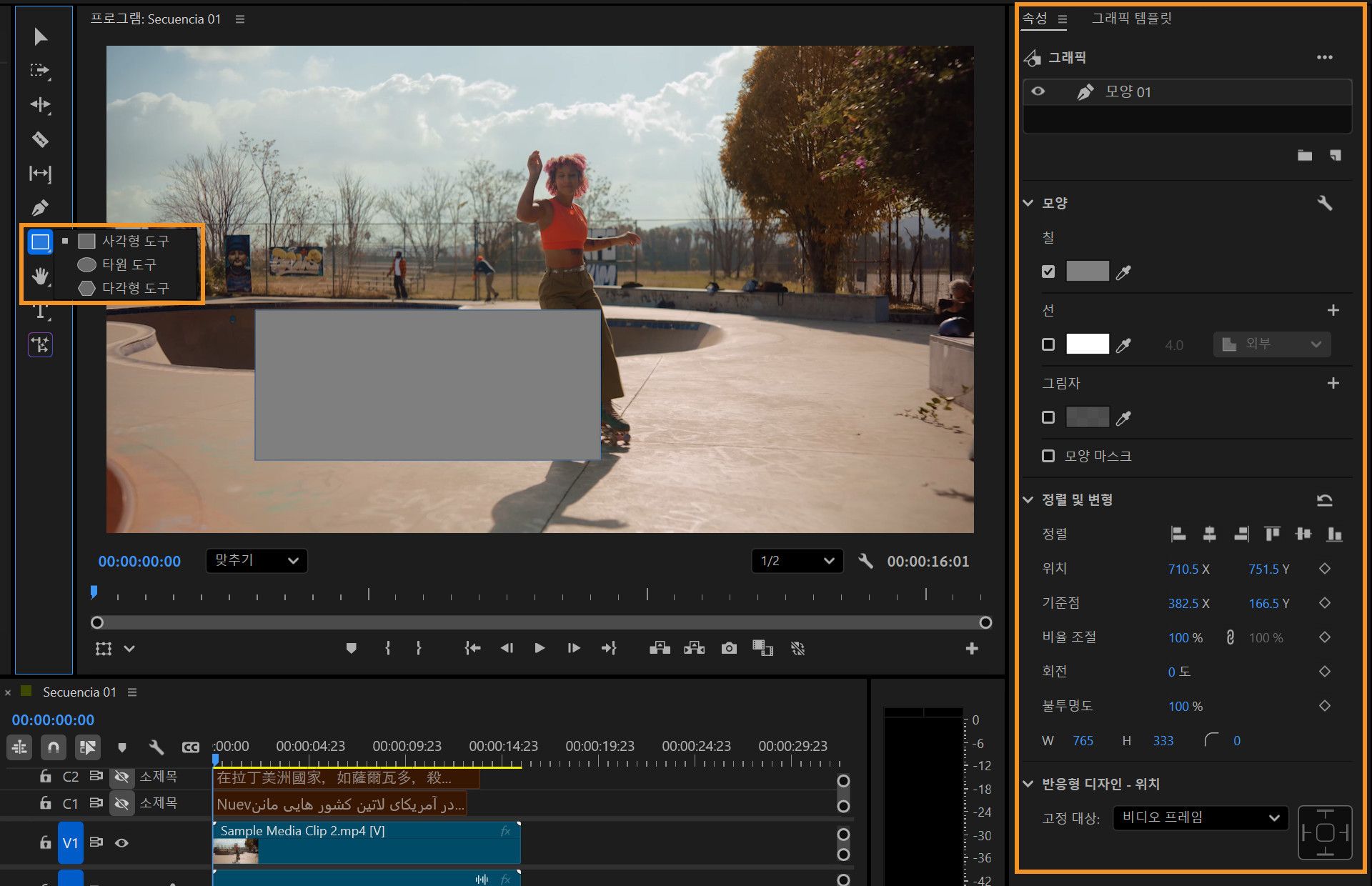Reset Align and Transform with undo arrow

pos(1324,500)
